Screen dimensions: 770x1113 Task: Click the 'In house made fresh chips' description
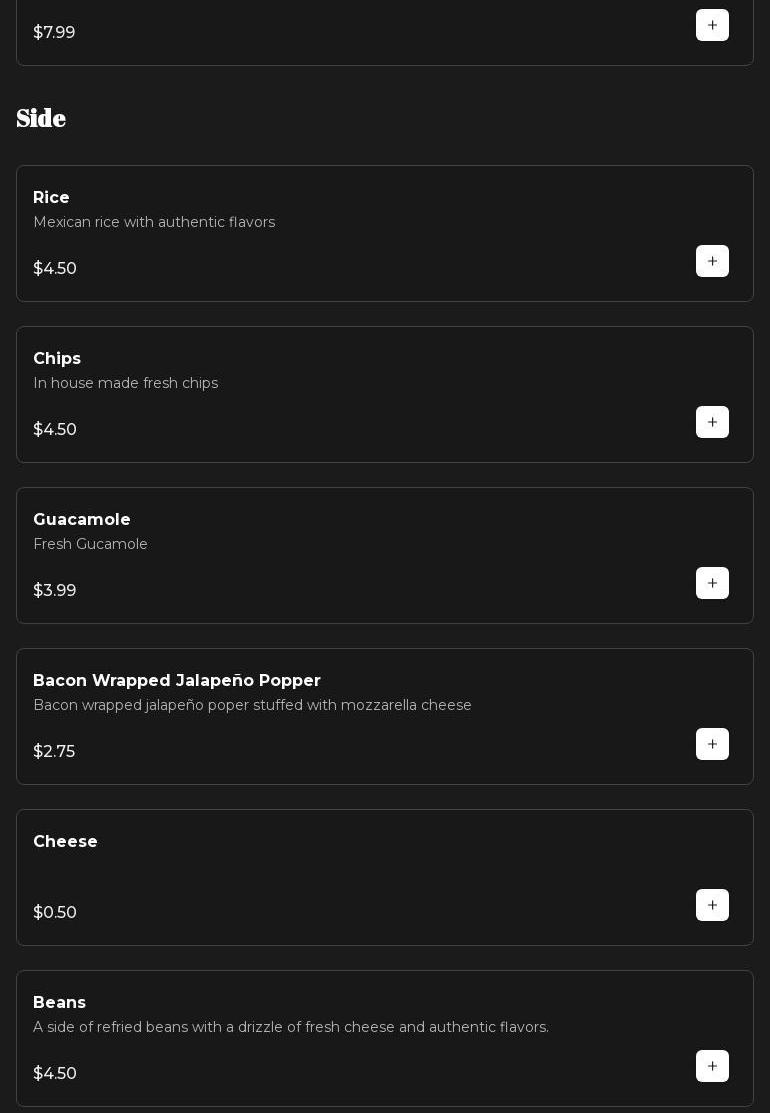pyautogui.click(x=125, y=383)
